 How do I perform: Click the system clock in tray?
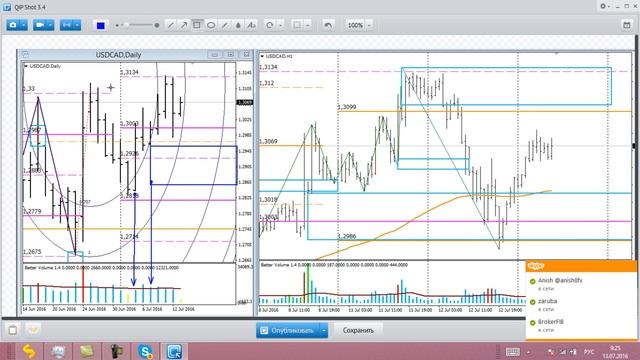click(616, 352)
